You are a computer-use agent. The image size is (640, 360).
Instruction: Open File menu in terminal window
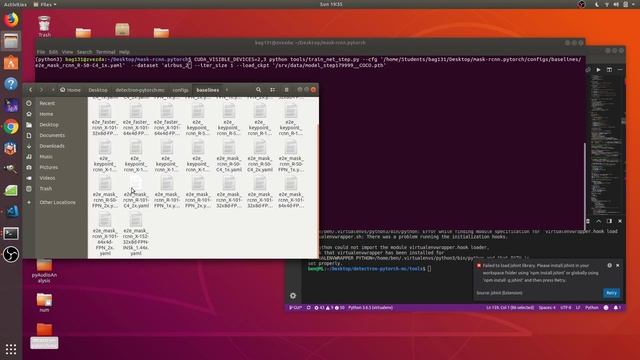coord(41,52)
